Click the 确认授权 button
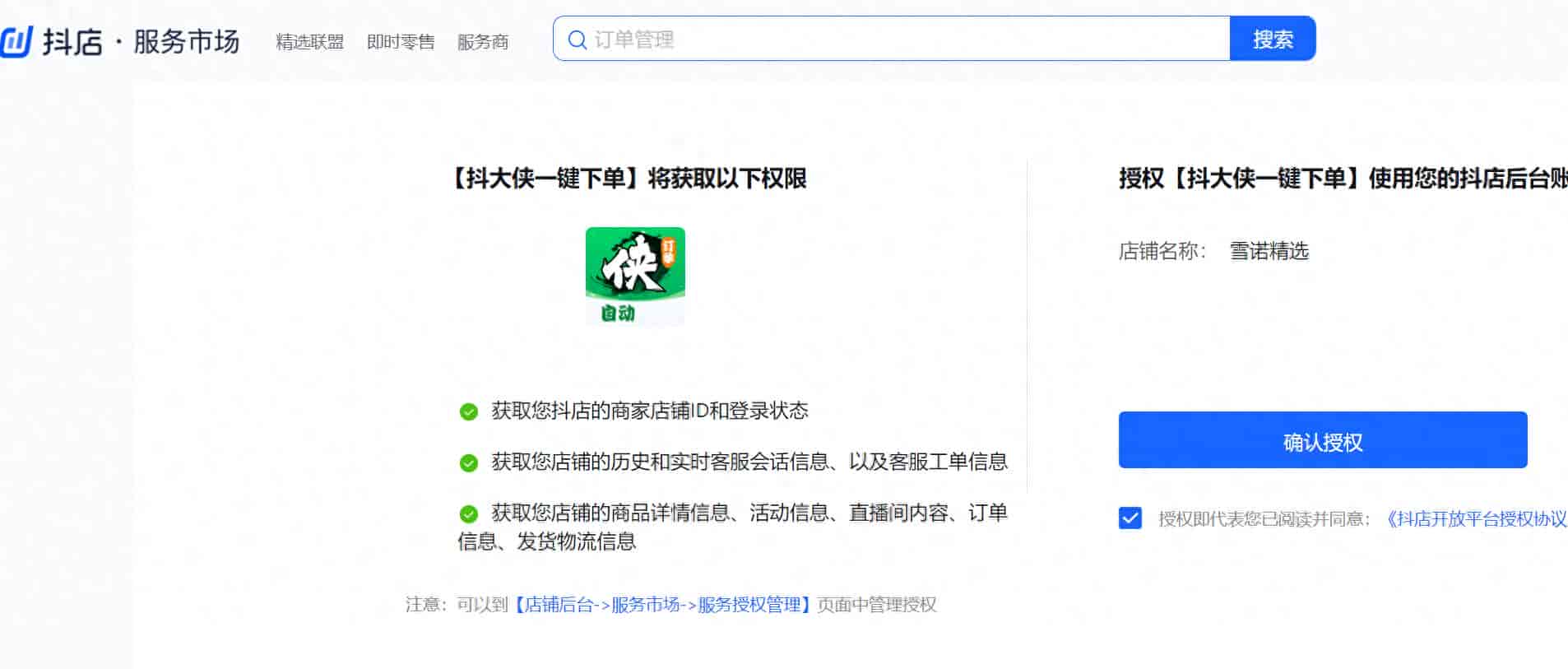The height and width of the screenshot is (669, 1568). pos(1323,440)
